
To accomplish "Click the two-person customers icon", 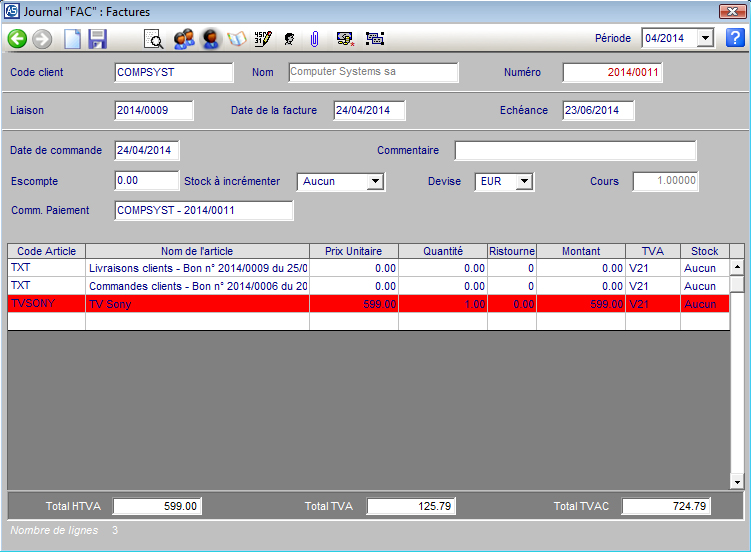I will (183, 39).
